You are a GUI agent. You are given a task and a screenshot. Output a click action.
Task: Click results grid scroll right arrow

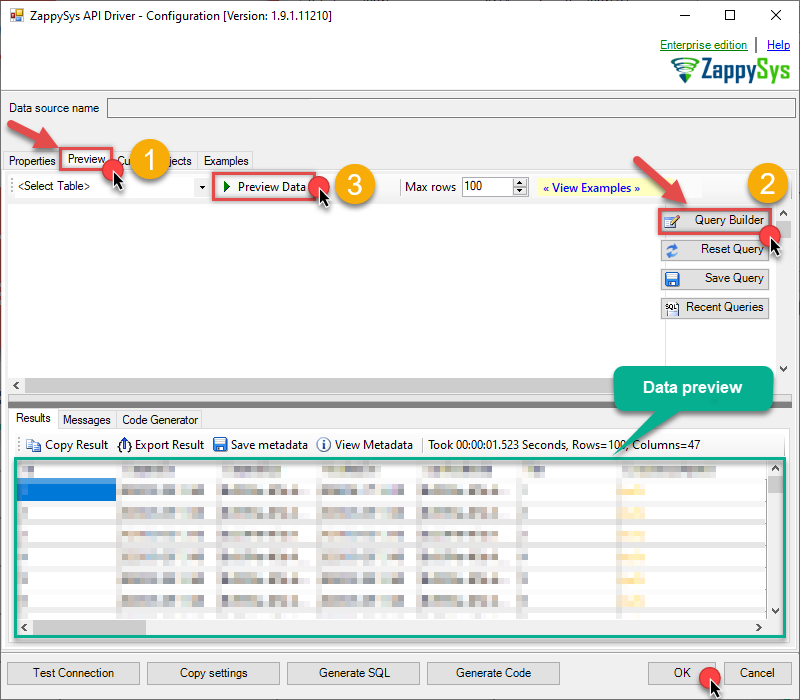(758, 627)
